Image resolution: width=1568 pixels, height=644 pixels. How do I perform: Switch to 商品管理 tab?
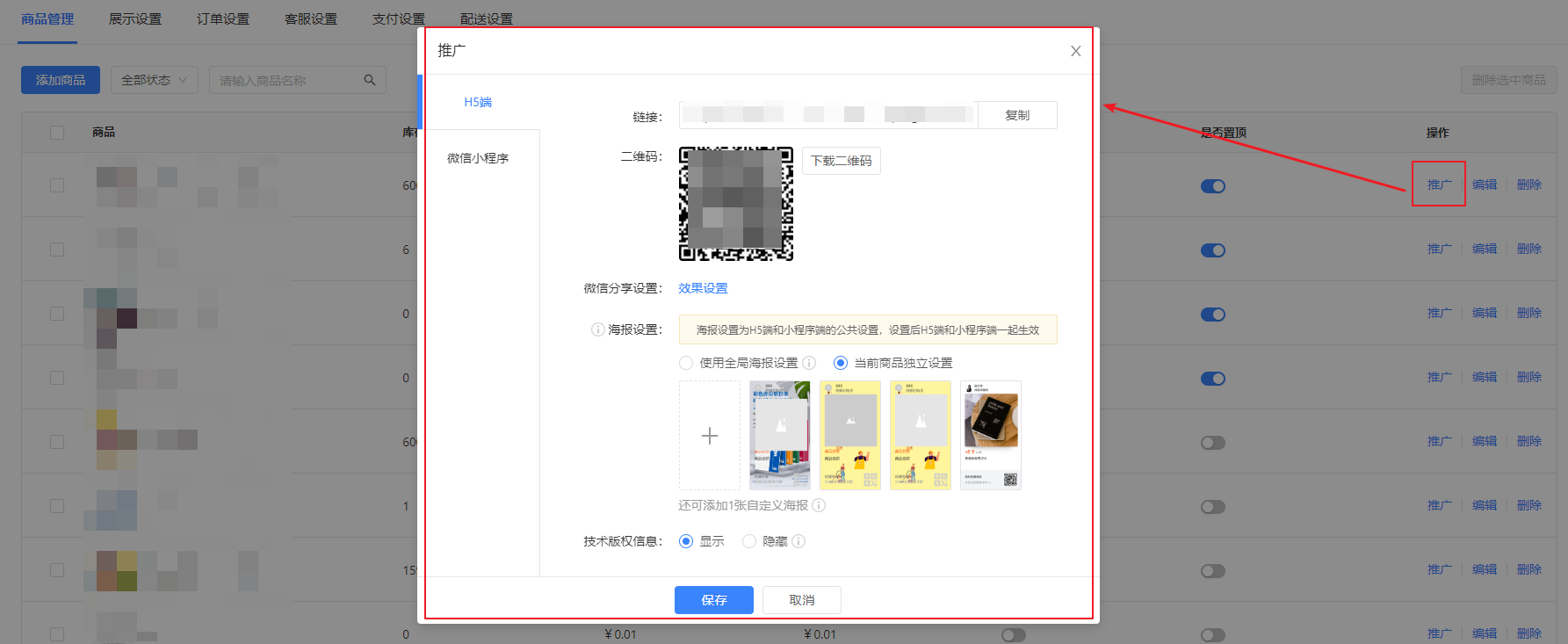pyautogui.click(x=47, y=18)
